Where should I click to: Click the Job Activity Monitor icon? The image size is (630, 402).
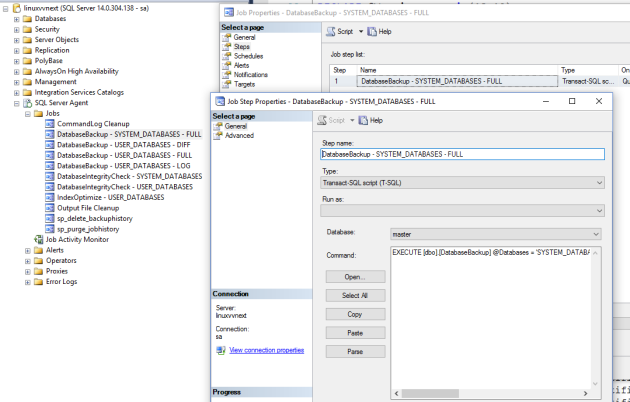pos(39,240)
